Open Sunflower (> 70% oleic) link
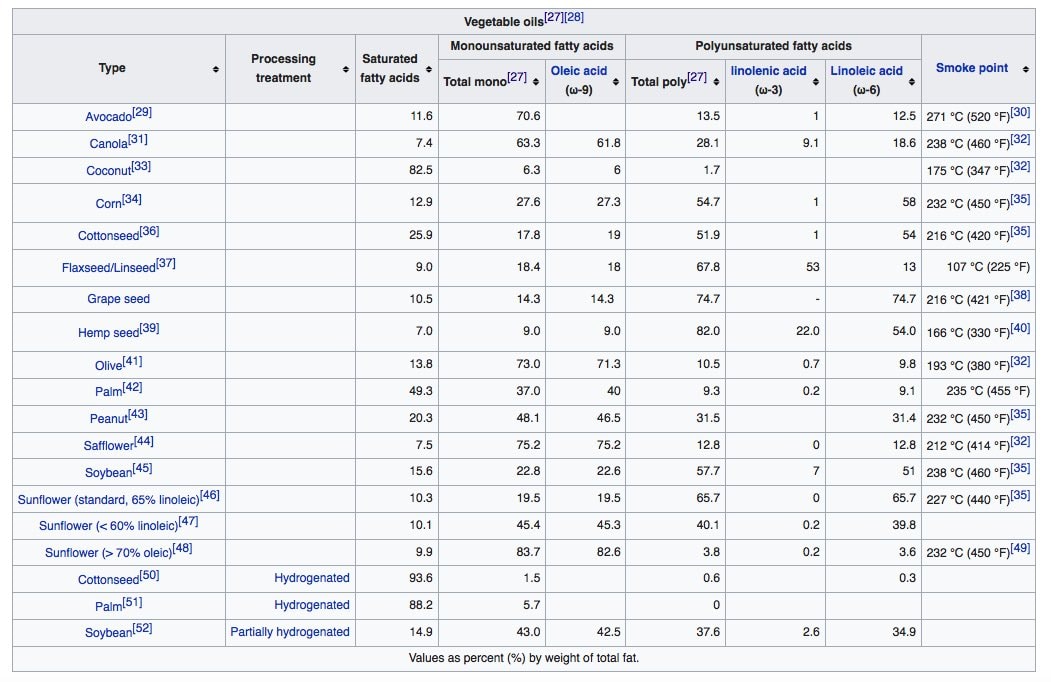1051x682 pixels. click(x=109, y=553)
